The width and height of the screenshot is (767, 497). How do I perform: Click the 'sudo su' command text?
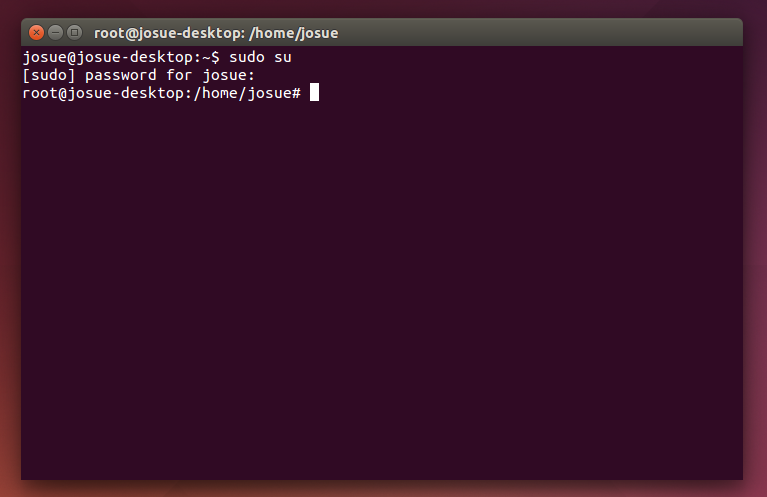(x=260, y=57)
